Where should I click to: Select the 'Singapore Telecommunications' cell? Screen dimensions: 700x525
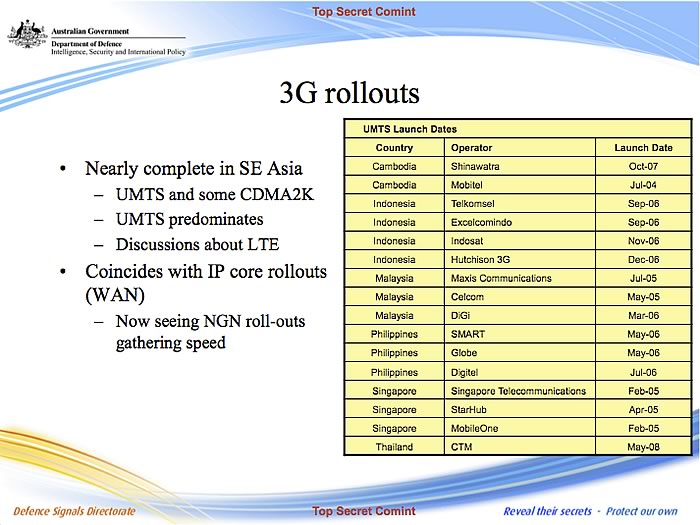pos(518,391)
